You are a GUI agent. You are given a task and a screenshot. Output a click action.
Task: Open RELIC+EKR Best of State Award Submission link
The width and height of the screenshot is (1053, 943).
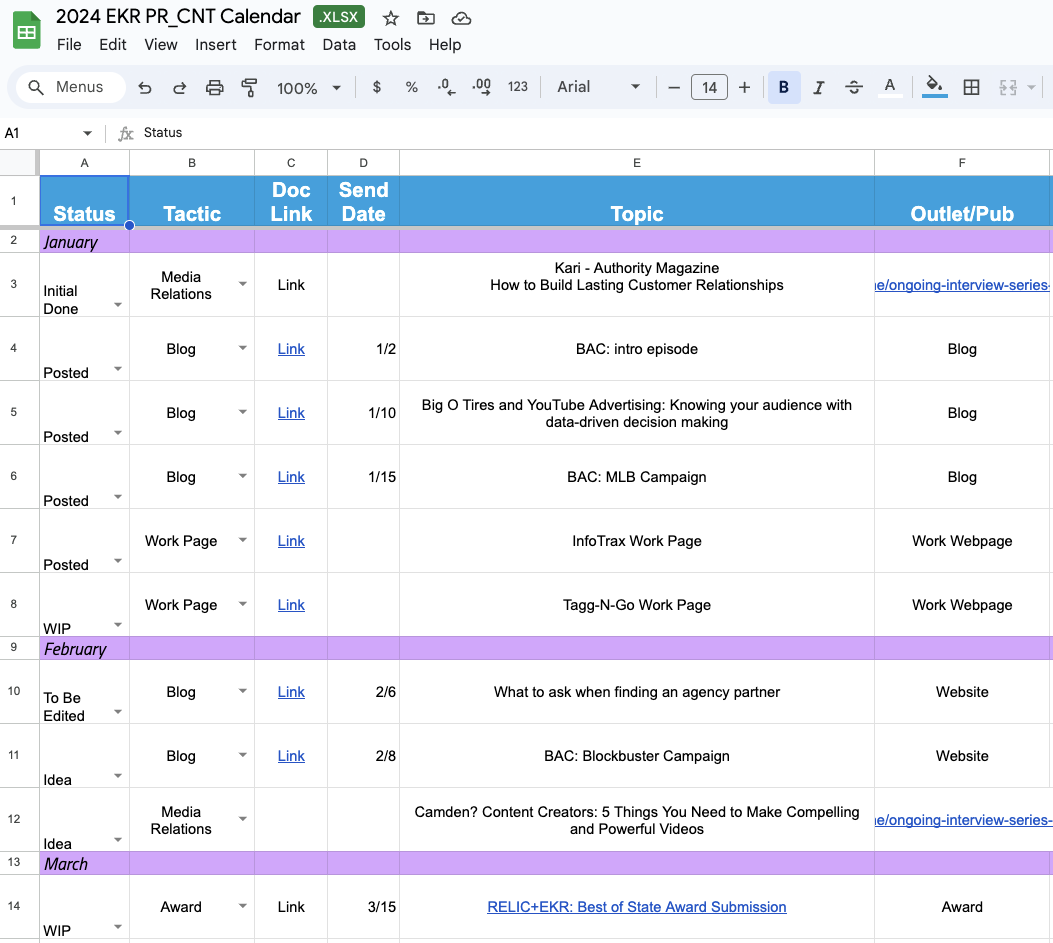(637, 907)
